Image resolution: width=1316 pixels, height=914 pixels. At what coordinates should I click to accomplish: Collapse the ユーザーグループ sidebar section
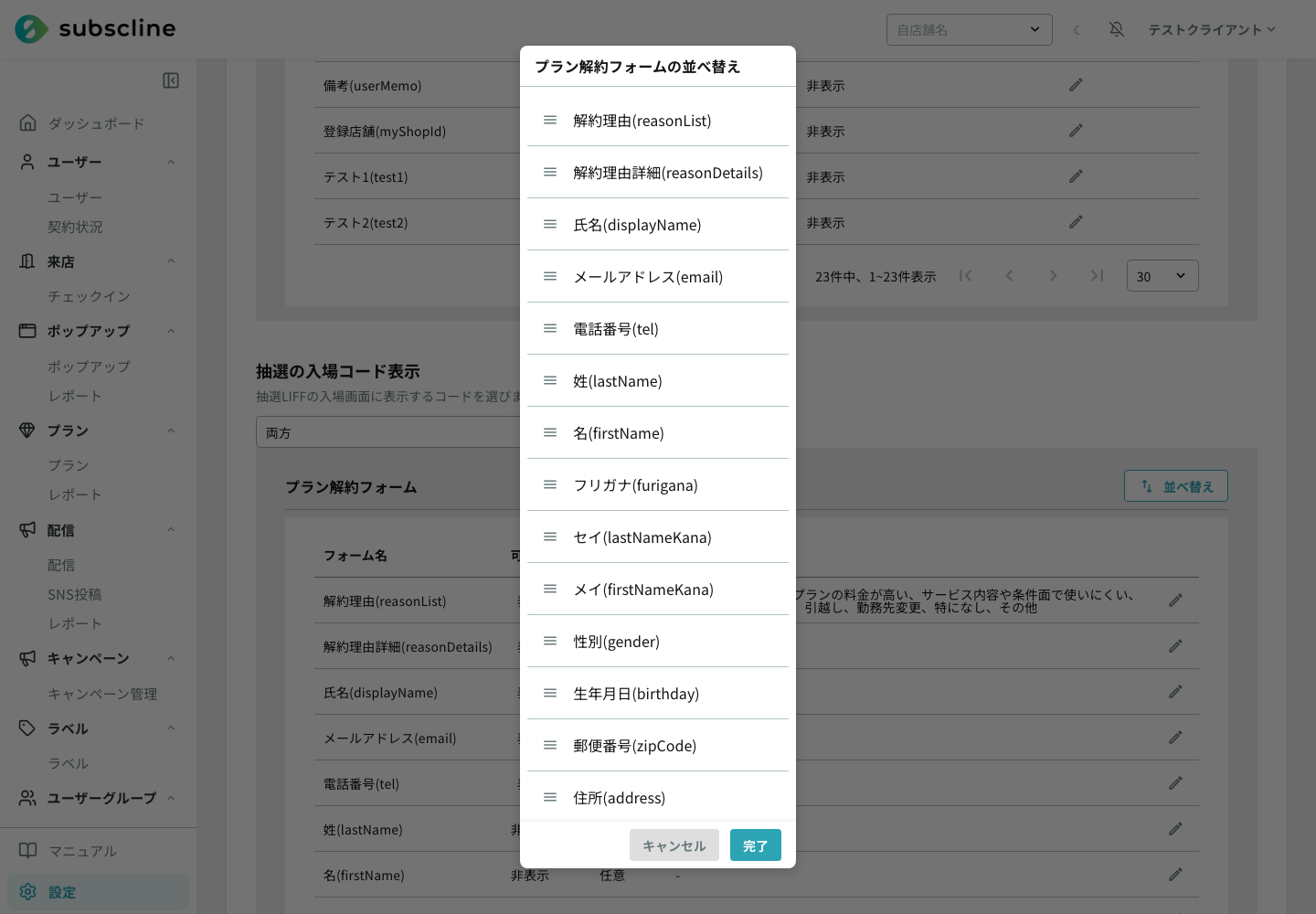(x=171, y=798)
